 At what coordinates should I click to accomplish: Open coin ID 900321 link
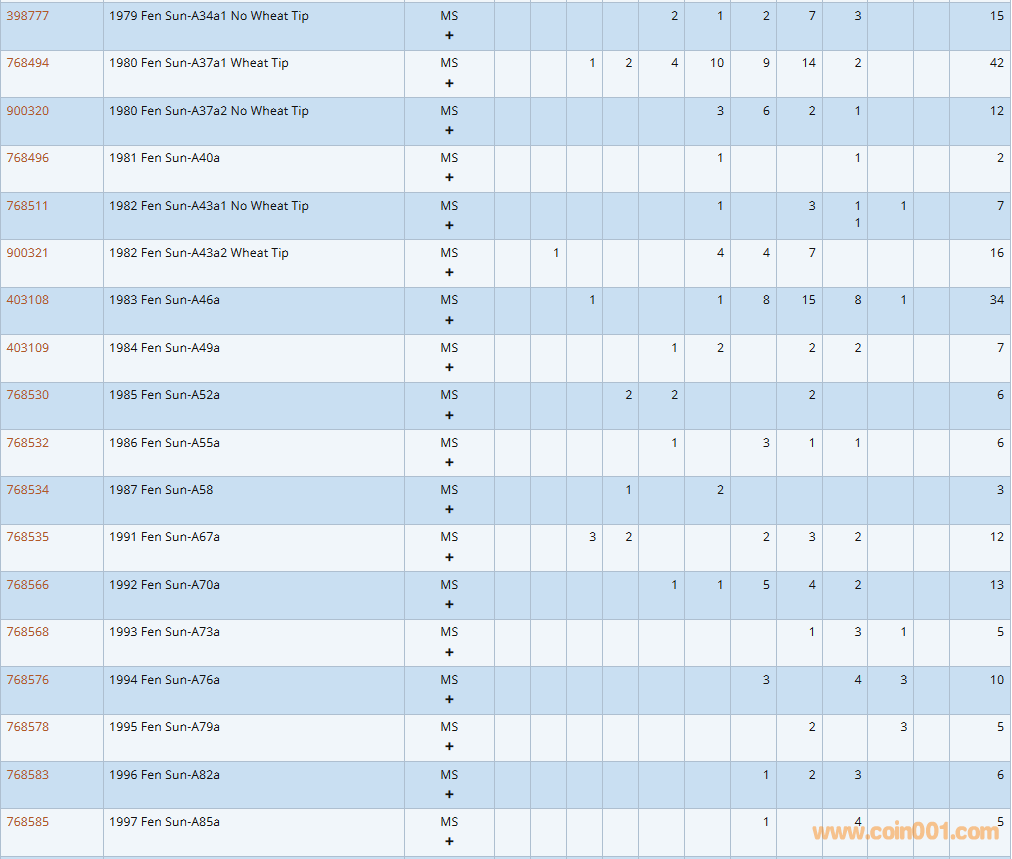click(x=28, y=253)
